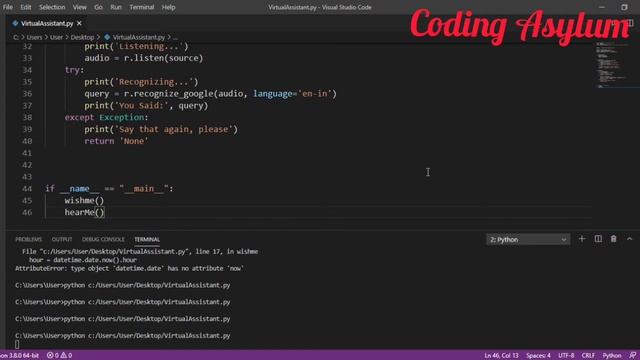Switch to the Output panel tab
The image size is (640, 360).
pyautogui.click(x=62, y=239)
